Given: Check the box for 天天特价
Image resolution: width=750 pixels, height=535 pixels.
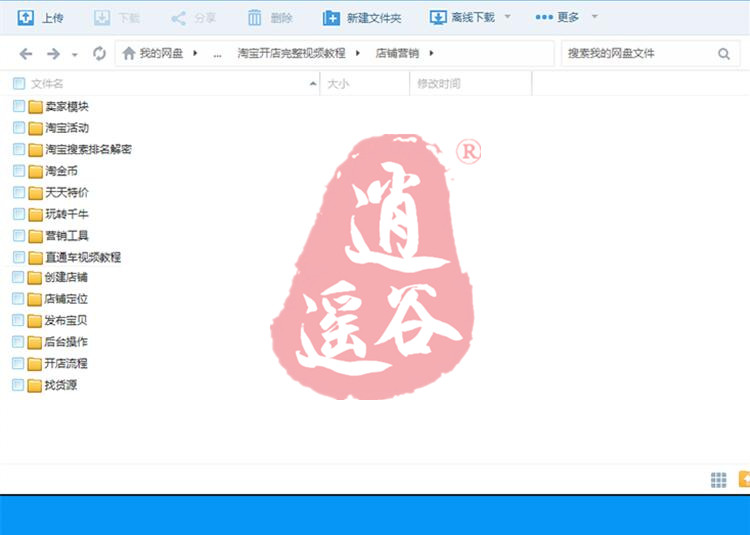Looking at the screenshot, I should [x=19, y=192].
